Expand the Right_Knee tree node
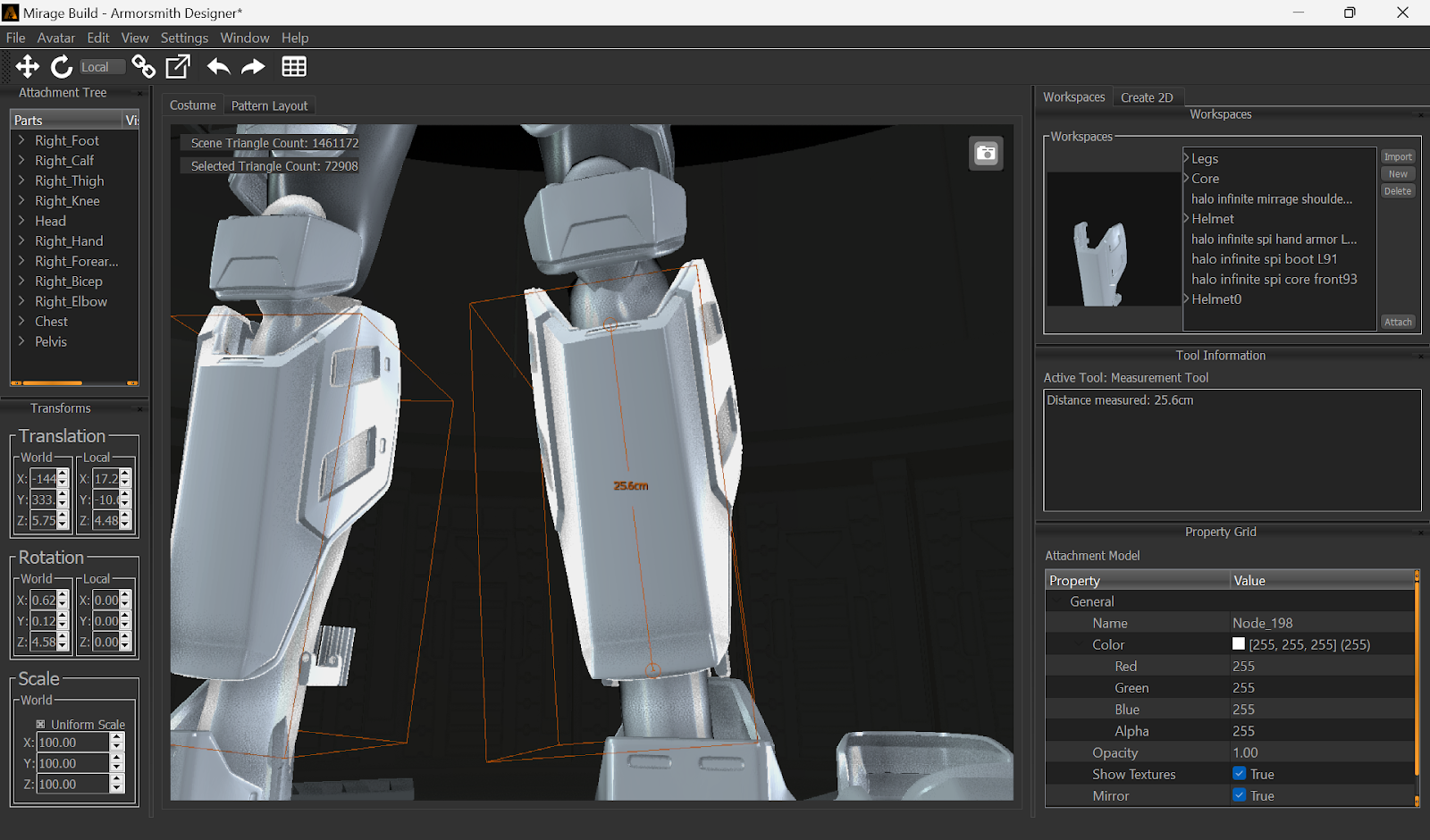This screenshot has width=1430, height=840. pos(21,200)
